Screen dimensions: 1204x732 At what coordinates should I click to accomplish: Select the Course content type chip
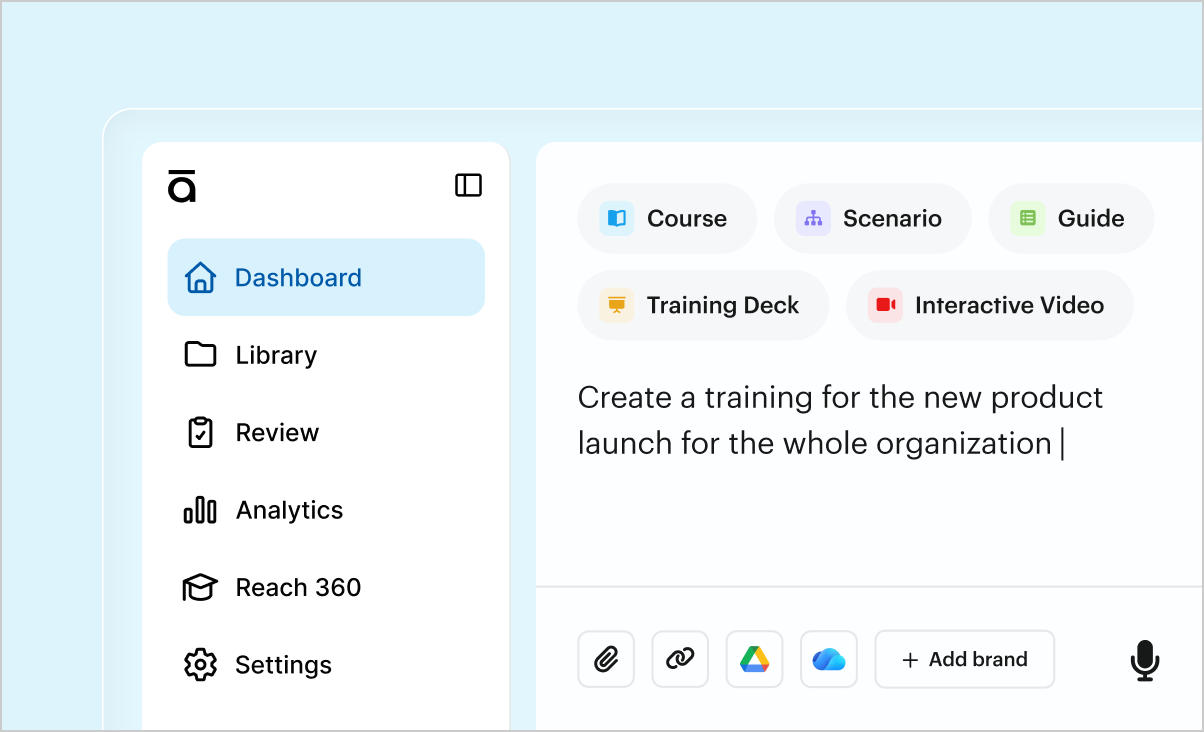(x=667, y=218)
